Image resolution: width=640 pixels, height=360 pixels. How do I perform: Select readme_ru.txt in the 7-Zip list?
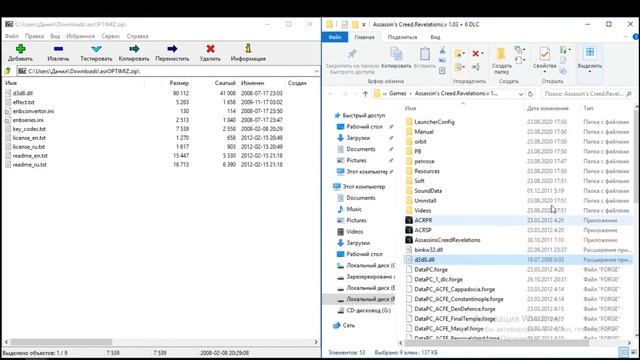coord(29,164)
